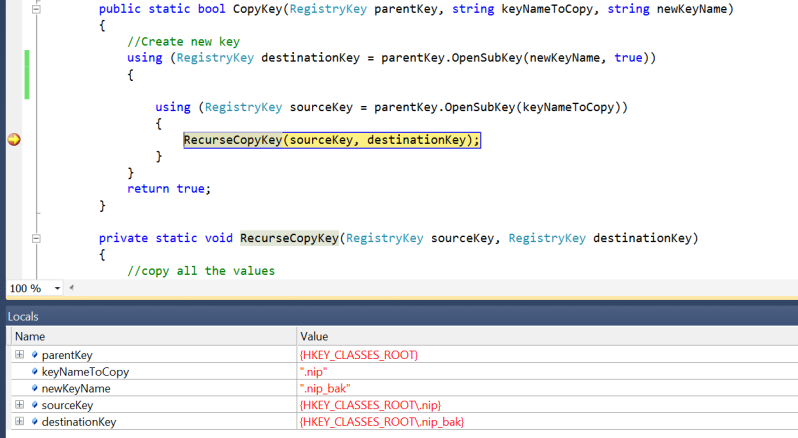Viewport: 798px width, 438px height.
Task: Click the value ".nip_bak"
Action: [325, 389]
